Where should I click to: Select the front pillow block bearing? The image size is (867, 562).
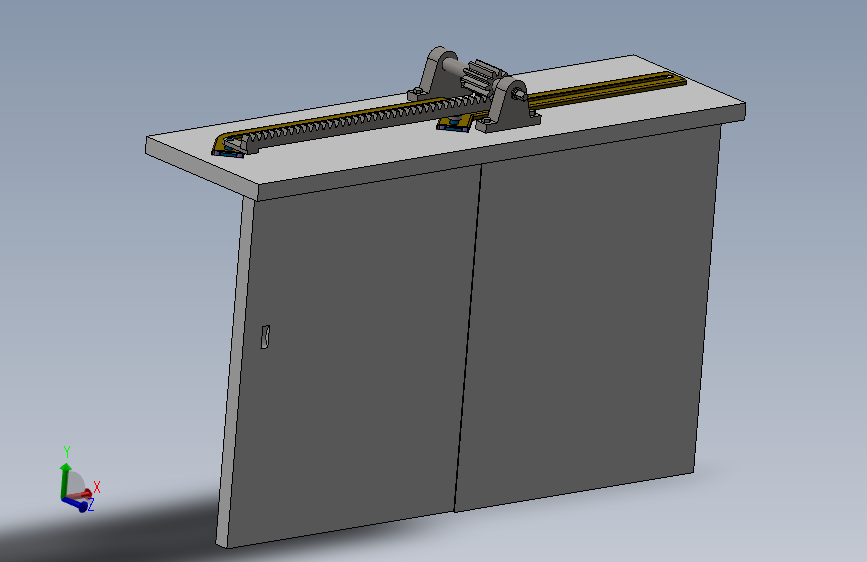click(x=509, y=105)
